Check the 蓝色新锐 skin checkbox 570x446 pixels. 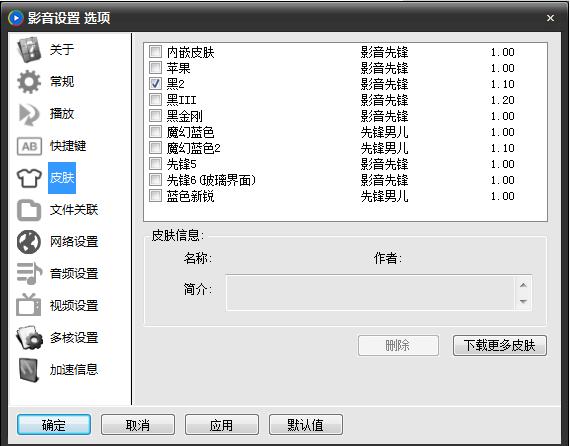click(155, 196)
